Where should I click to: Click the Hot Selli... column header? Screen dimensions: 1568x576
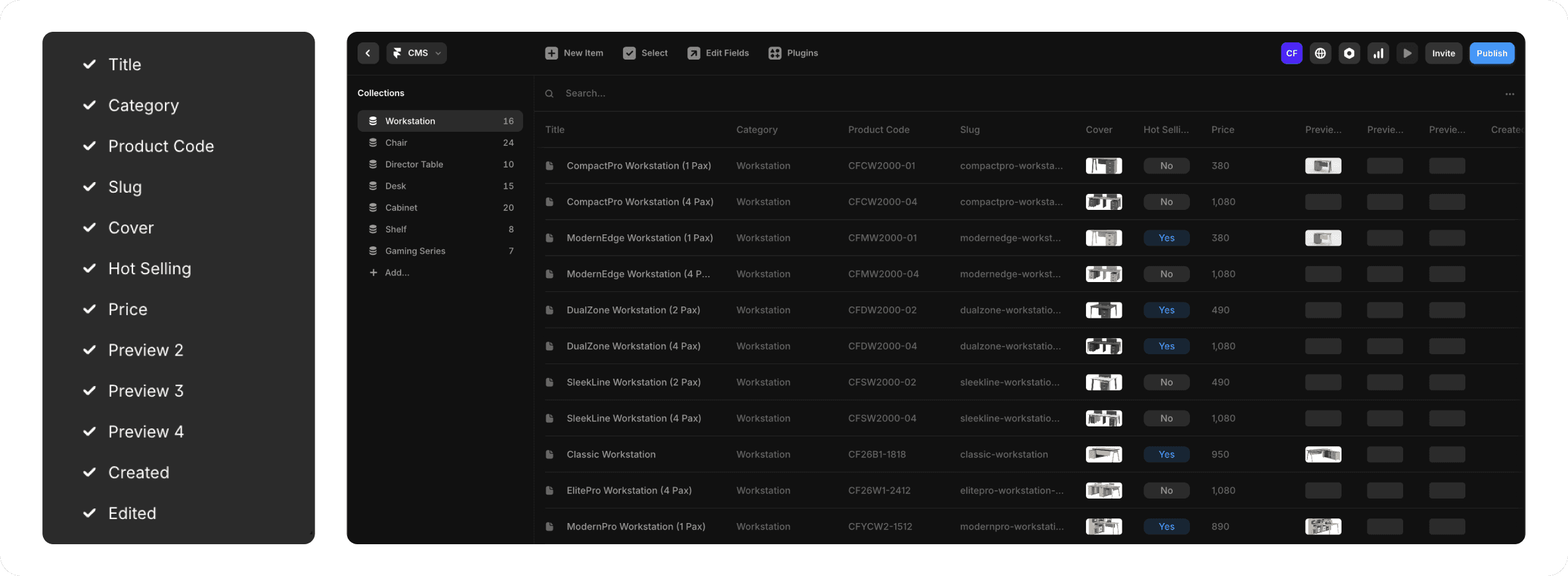1166,130
